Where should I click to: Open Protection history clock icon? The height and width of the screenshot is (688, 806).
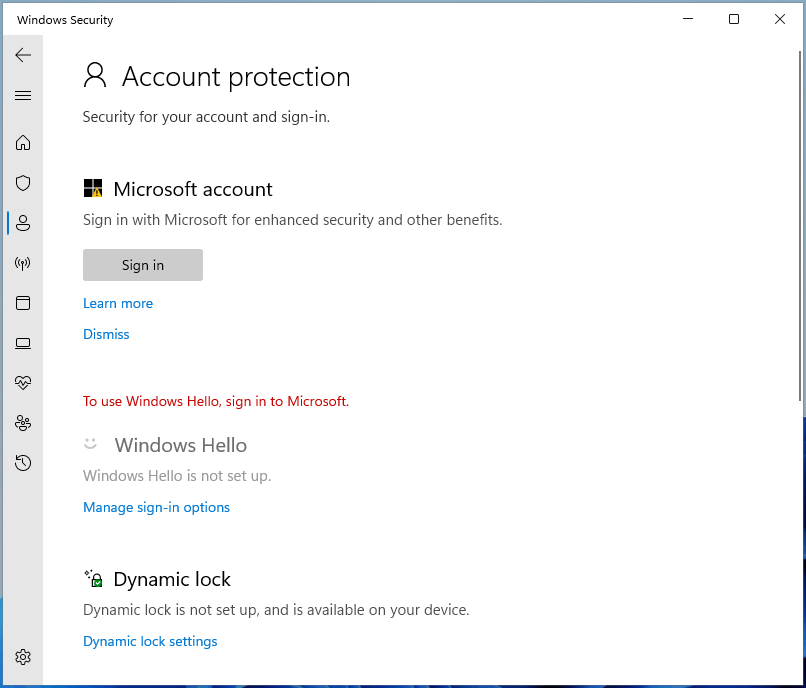23,463
